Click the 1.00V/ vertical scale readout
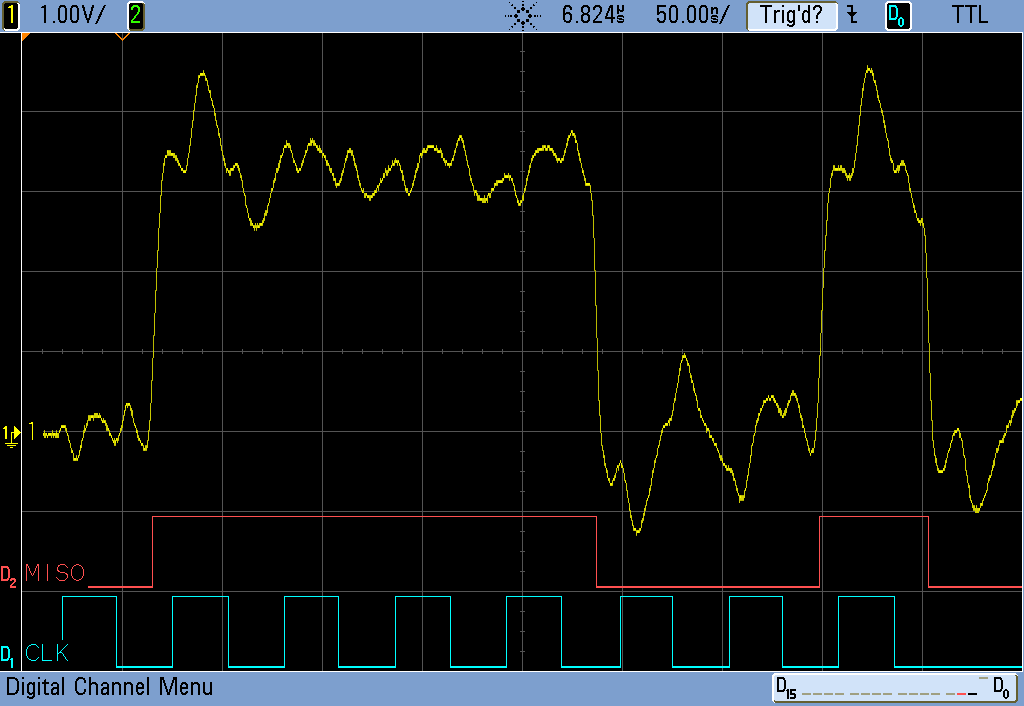 click(73, 15)
